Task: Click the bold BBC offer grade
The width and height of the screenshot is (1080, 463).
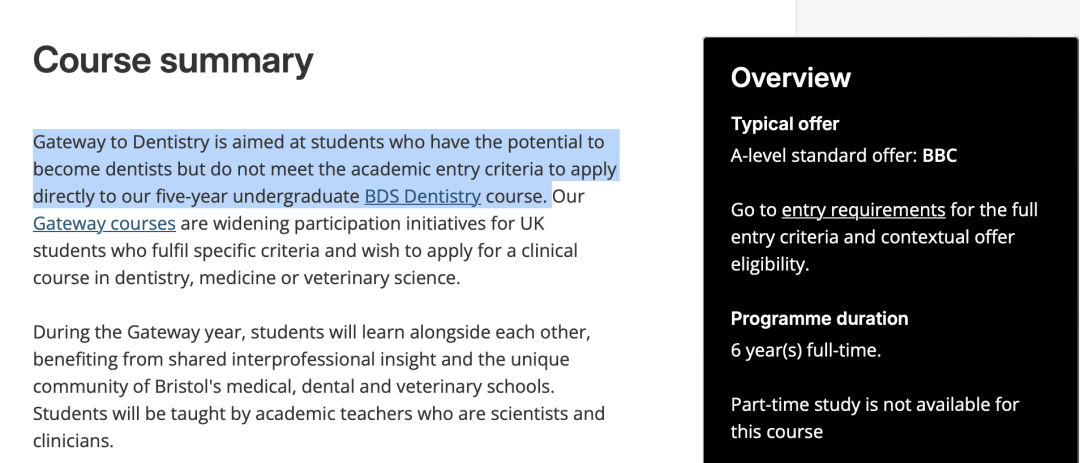Action: point(940,156)
